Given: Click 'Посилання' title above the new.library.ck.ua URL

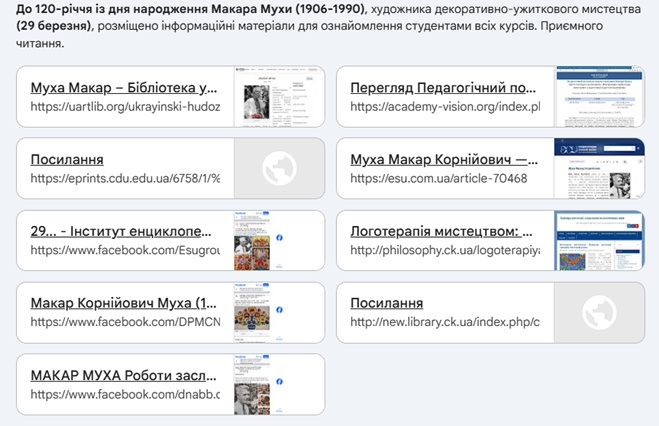Looking at the screenshot, I should (386, 303).
